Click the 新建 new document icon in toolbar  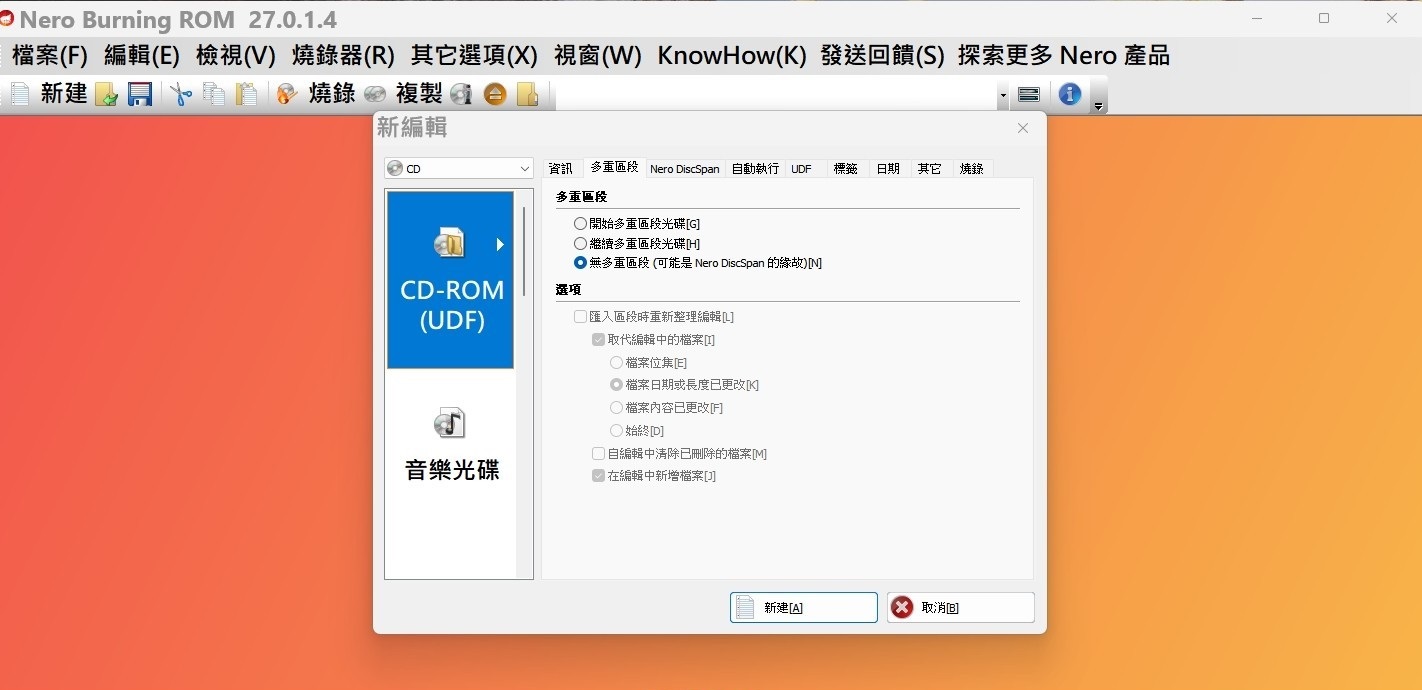[20, 94]
